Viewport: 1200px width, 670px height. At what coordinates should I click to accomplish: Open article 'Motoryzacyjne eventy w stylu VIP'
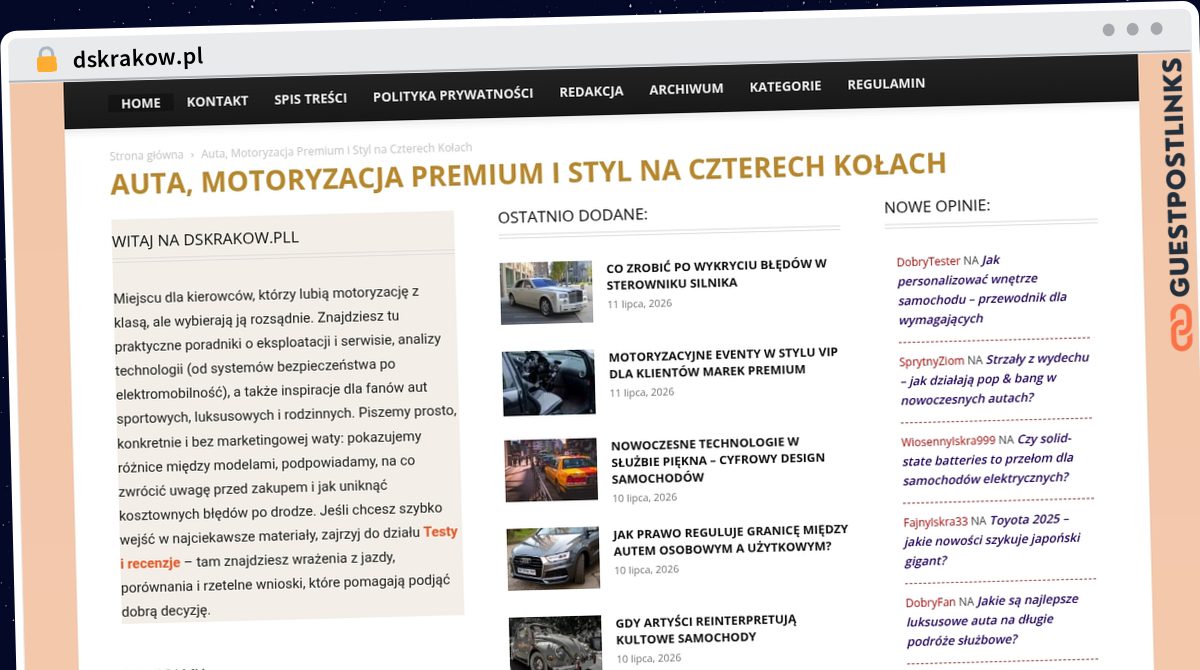(x=723, y=361)
